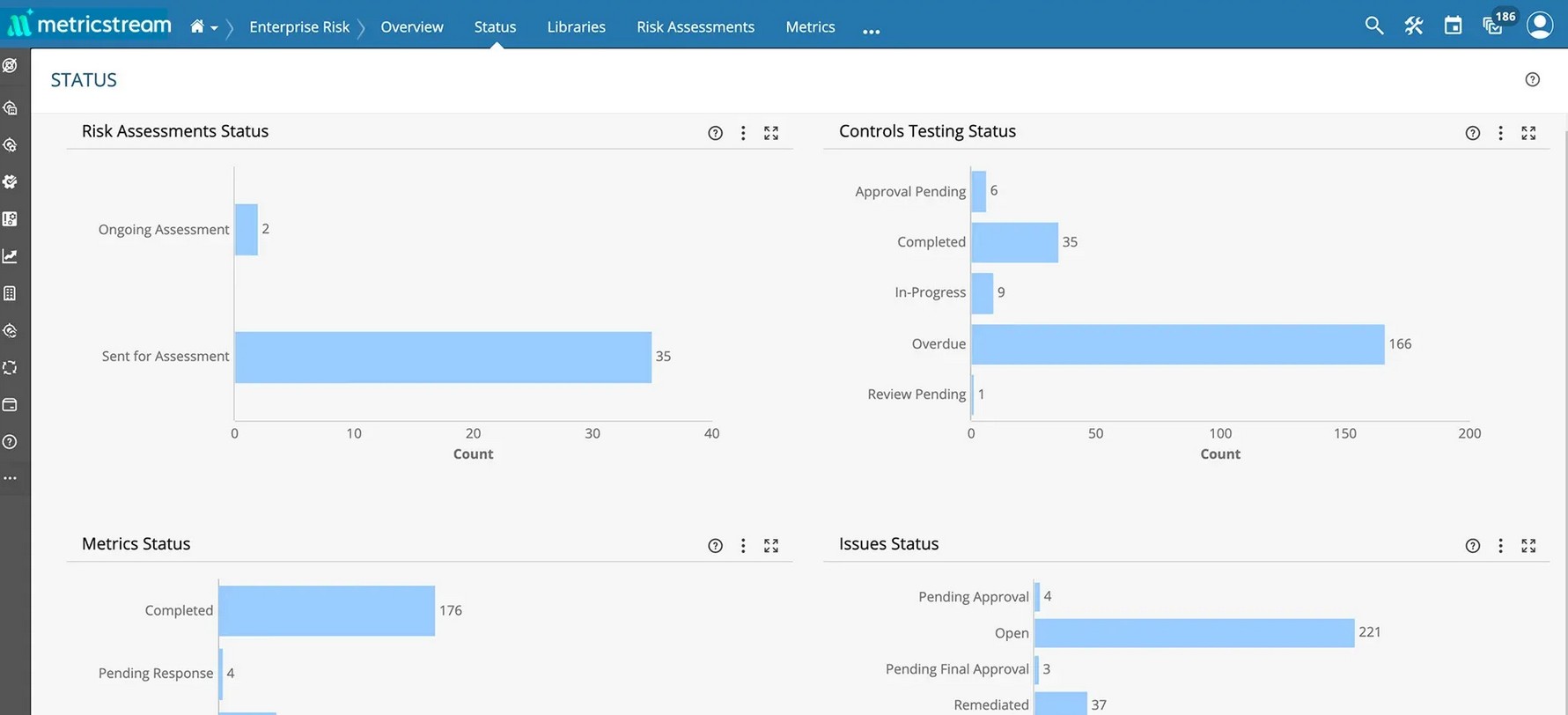Expand sidebar more options ellipsis
The width and height of the screenshot is (1568, 715).
[11, 478]
